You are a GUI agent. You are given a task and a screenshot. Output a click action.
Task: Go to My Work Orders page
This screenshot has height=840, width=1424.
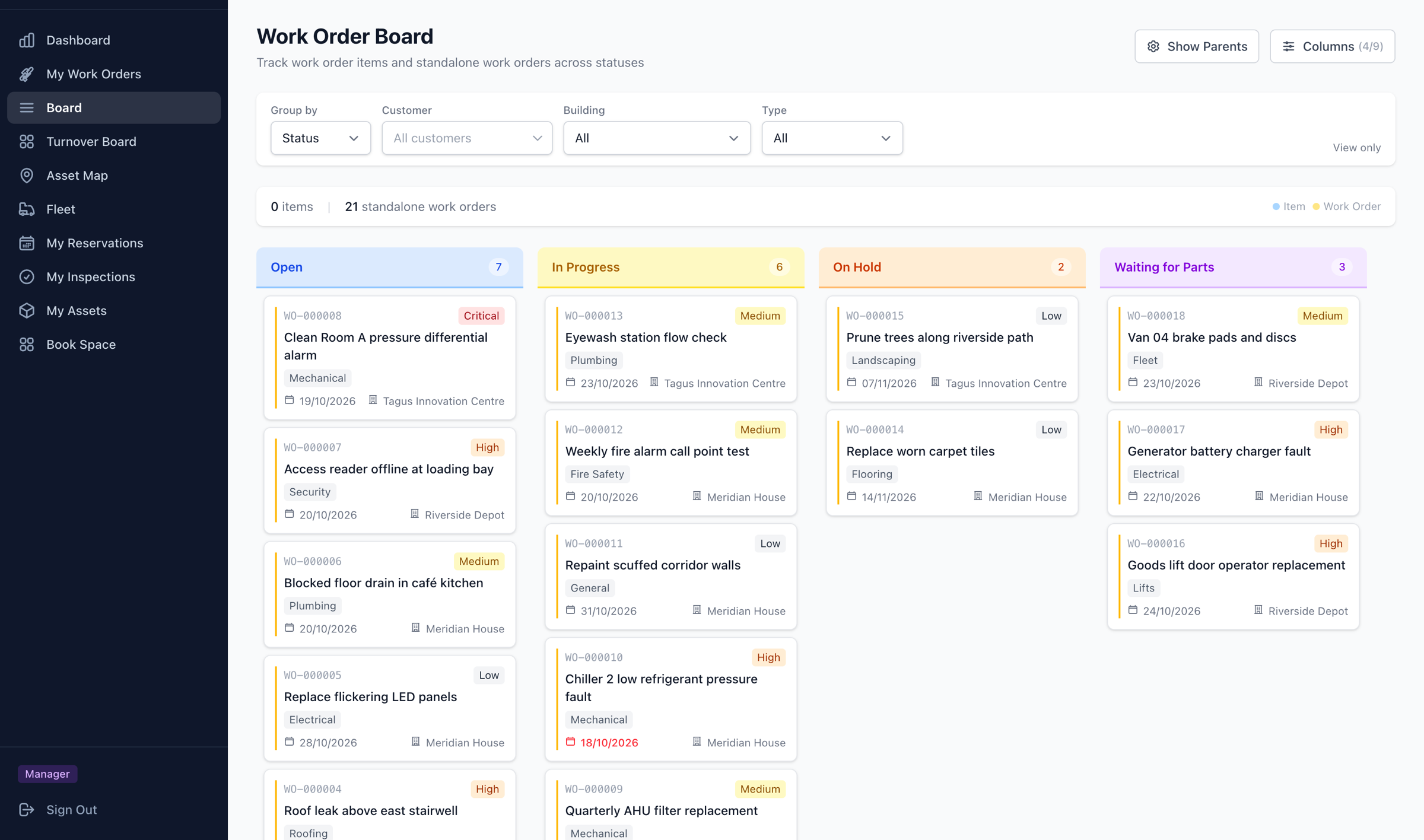114,74
